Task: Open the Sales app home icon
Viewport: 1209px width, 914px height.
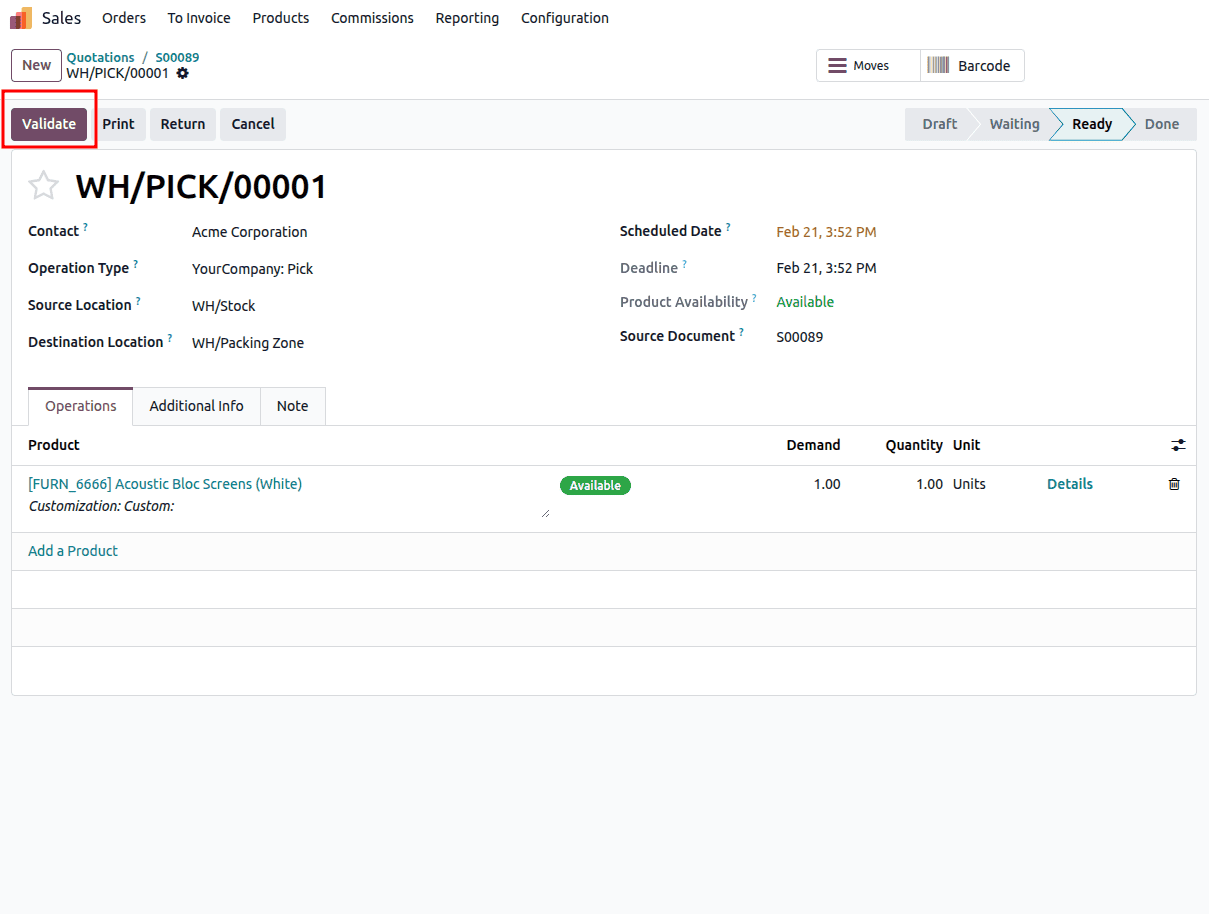Action: [21, 18]
